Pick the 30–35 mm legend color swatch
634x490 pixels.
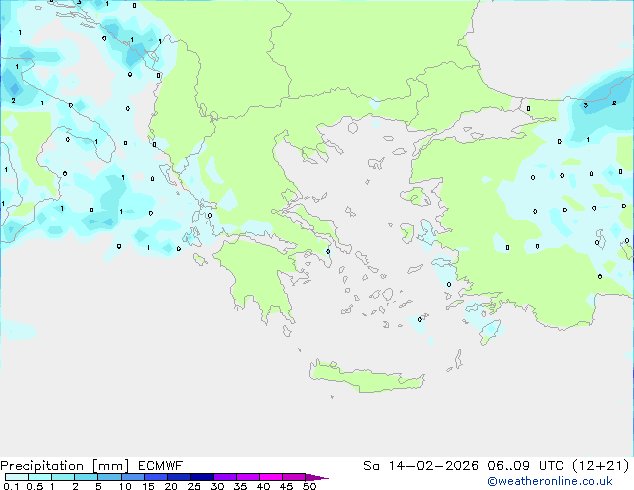point(225,477)
